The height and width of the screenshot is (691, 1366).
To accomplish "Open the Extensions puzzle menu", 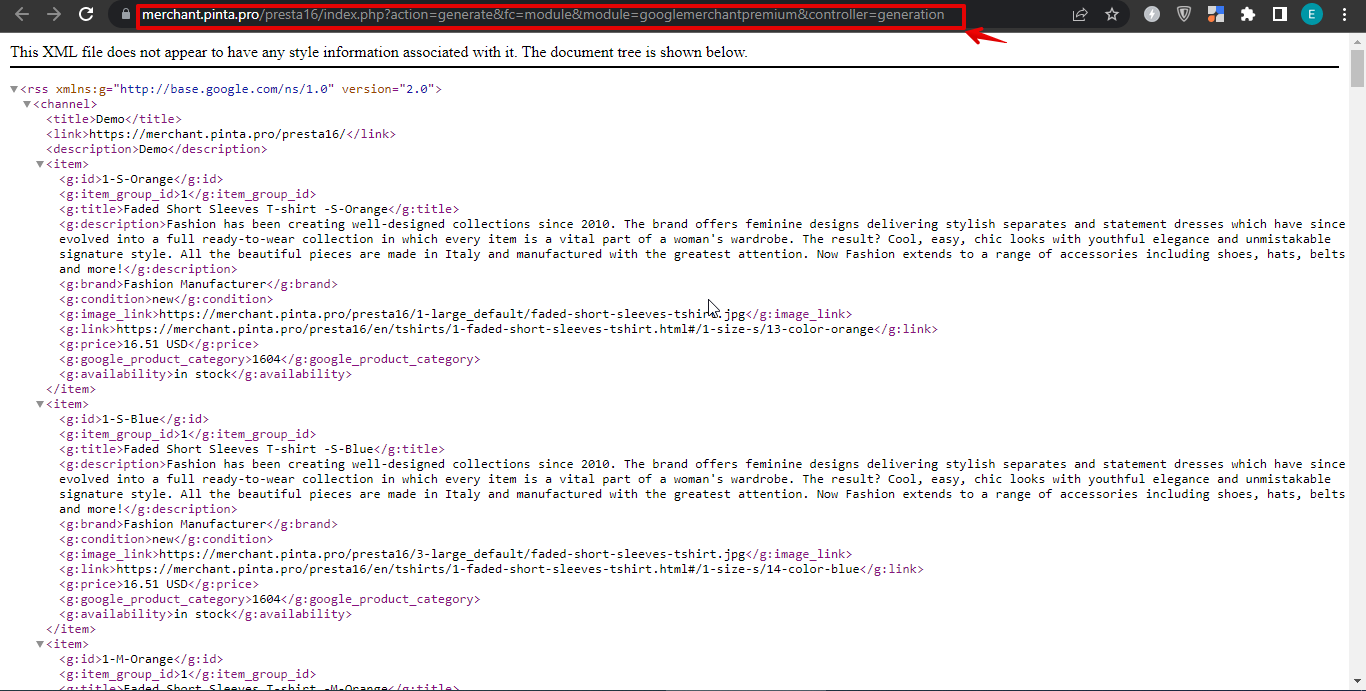I will pyautogui.click(x=1247, y=15).
